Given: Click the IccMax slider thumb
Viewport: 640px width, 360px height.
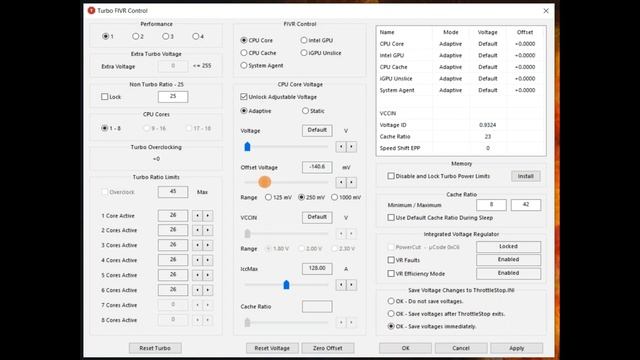Looking at the screenshot, I should coord(286,284).
